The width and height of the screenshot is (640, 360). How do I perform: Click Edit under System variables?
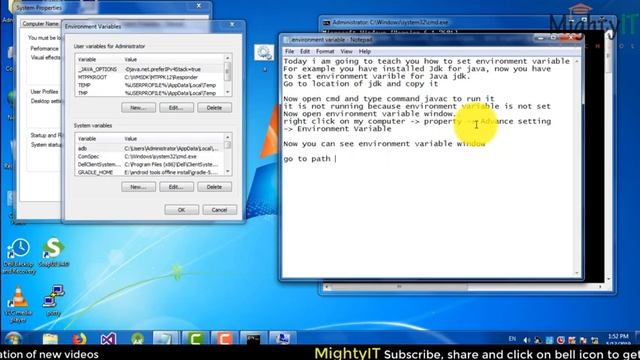click(x=176, y=187)
